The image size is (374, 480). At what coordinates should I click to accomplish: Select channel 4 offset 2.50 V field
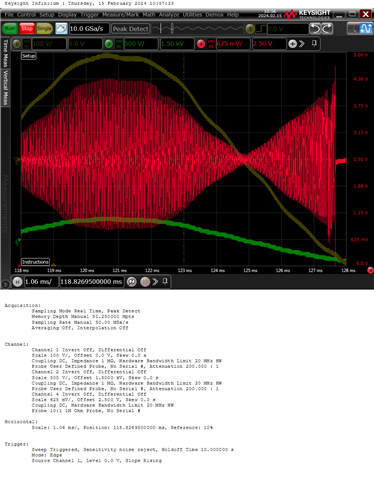269,44
